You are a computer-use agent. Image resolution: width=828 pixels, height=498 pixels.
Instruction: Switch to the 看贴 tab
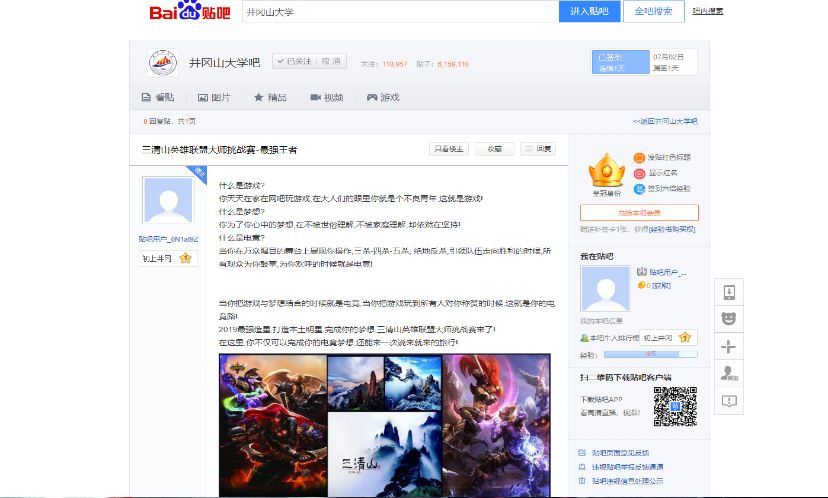coord(158,97)
